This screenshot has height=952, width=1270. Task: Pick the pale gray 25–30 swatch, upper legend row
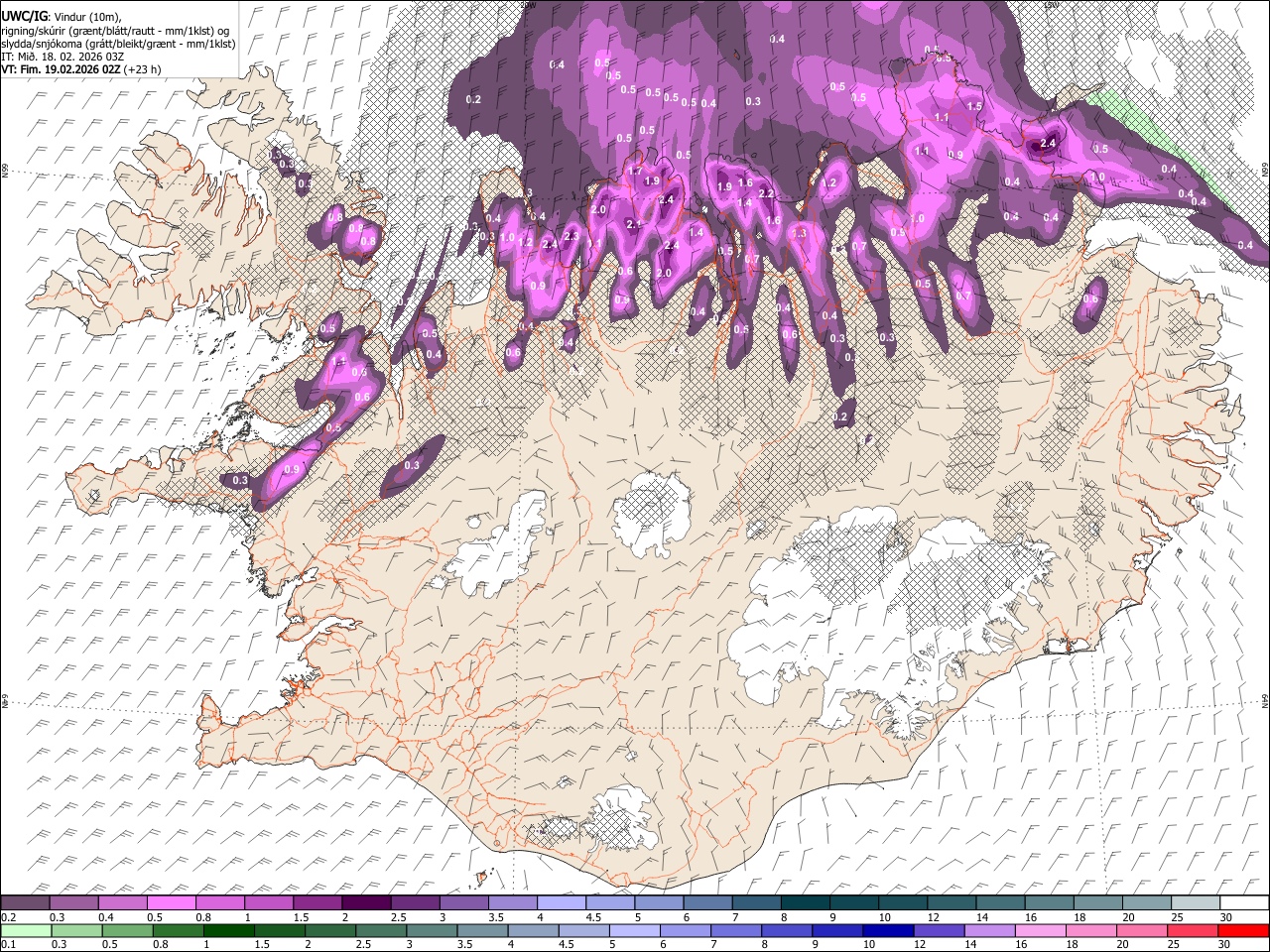pyautogui.click(x=1195, y=903)
